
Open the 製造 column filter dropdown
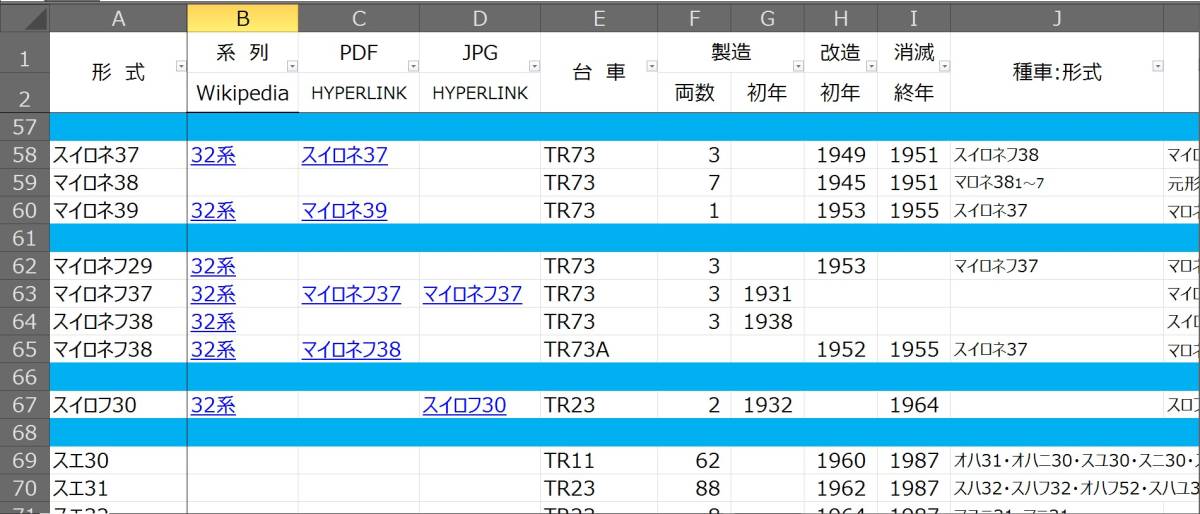coord(798,67)
